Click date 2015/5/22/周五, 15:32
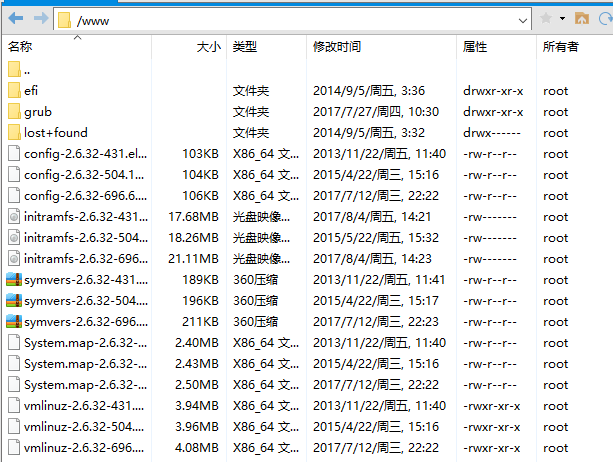 point(376,238)
